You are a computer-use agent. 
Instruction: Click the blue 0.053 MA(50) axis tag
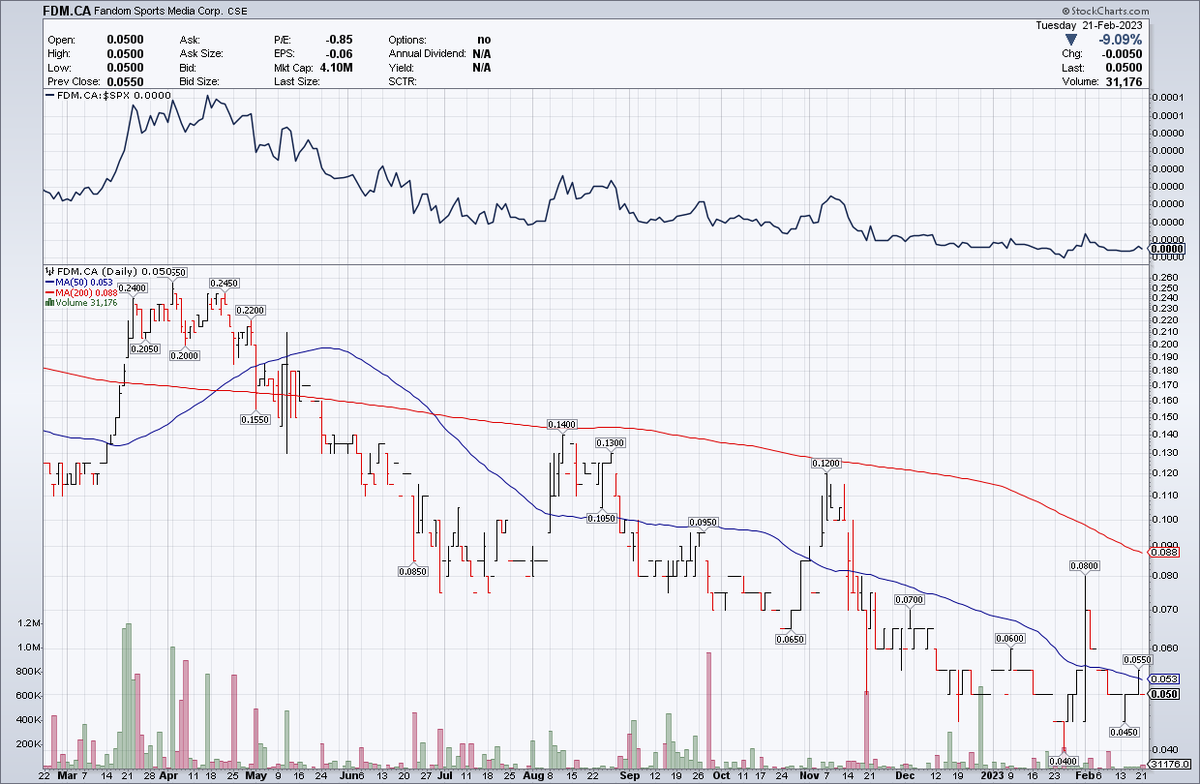pyautogui.click(x=1166, y=680)
